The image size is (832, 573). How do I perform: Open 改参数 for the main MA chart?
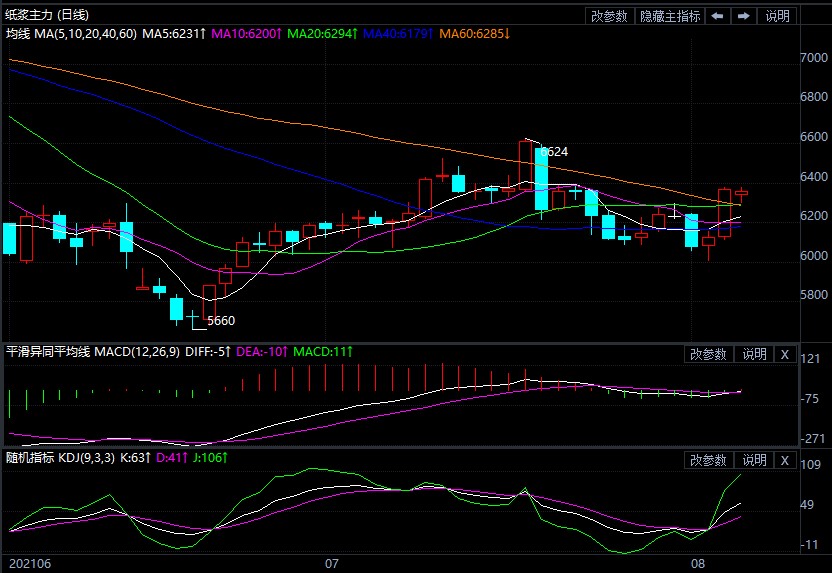pos(609,16)
